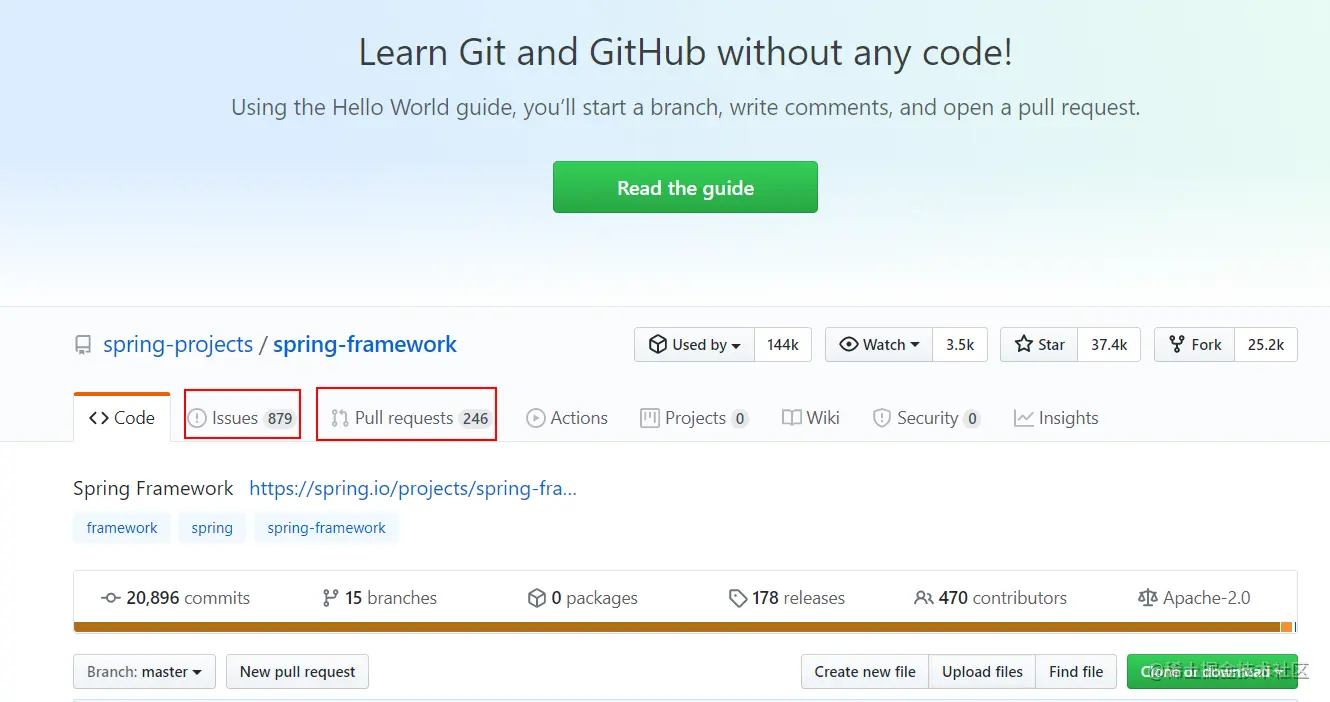The height and width of the screenshot is (702, 1330).
Task: Click the Issues 879 counter badge
Action: (x=280, y=419)
